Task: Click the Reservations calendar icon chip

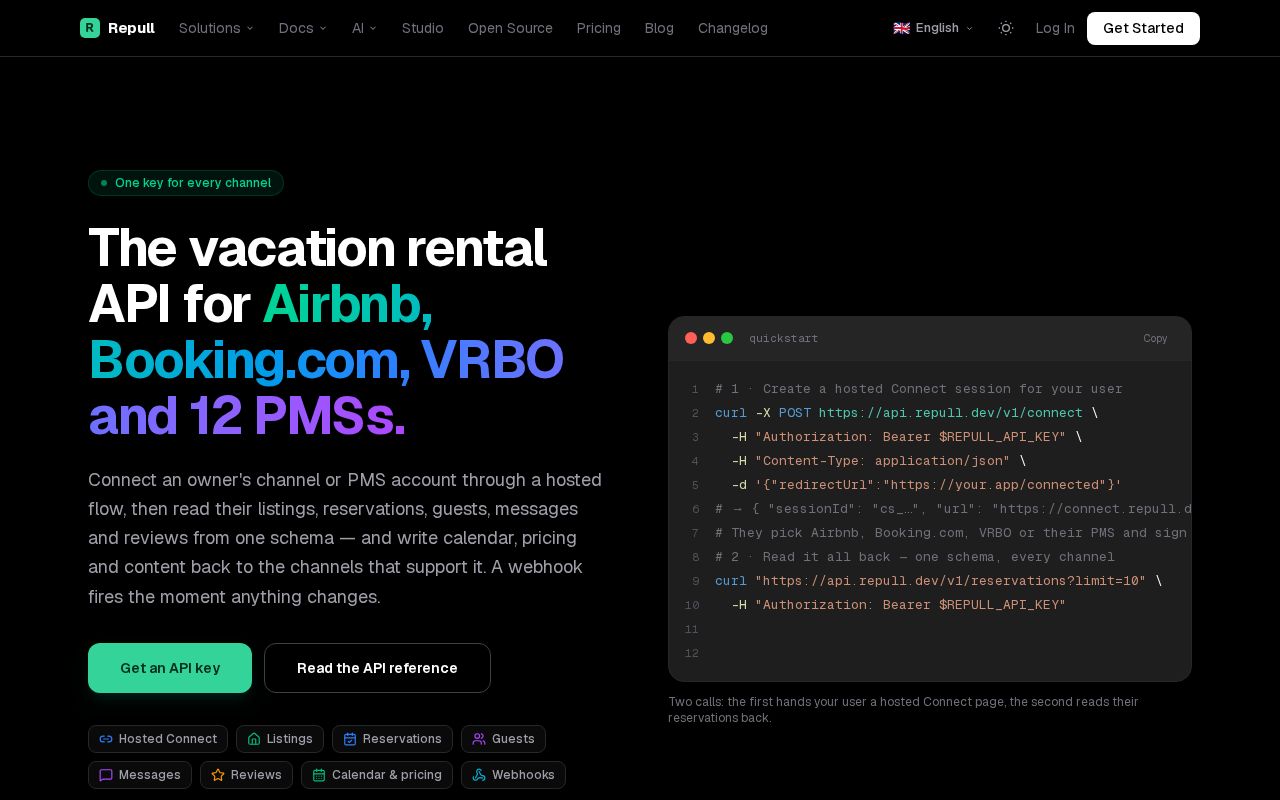Action: (x=392, y=739)
